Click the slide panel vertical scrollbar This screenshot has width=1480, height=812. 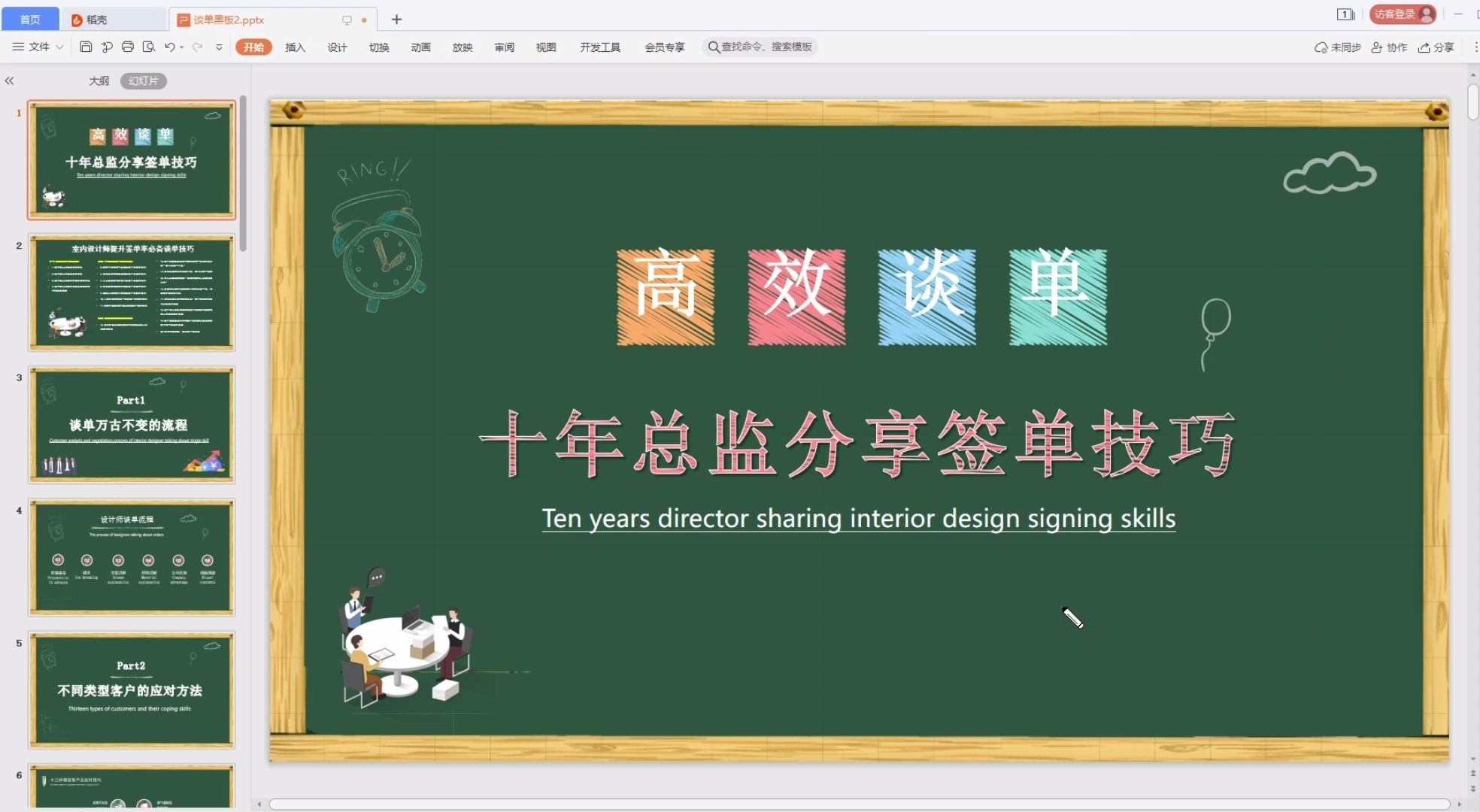tap(243, 173)
